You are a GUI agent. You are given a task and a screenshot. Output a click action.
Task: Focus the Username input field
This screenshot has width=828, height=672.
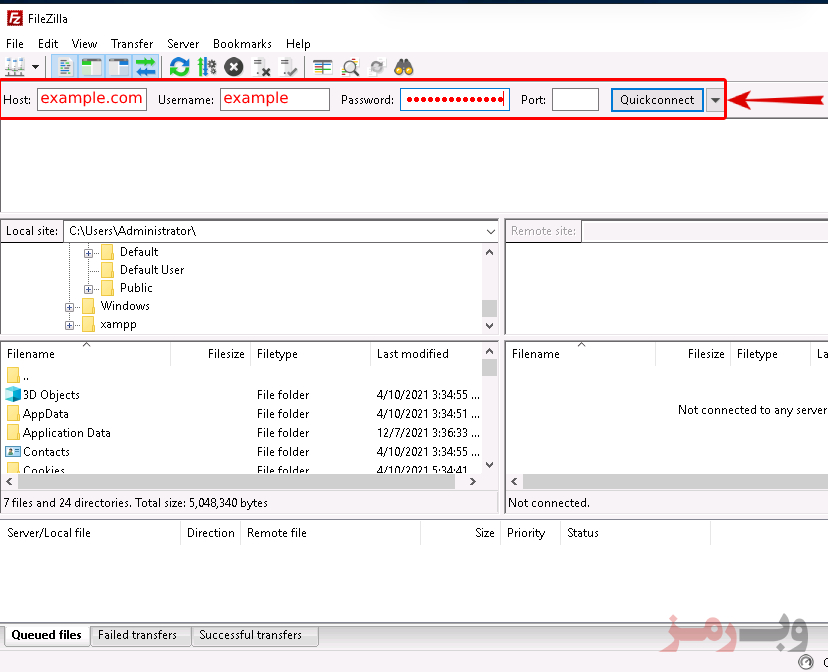point(275,99)
